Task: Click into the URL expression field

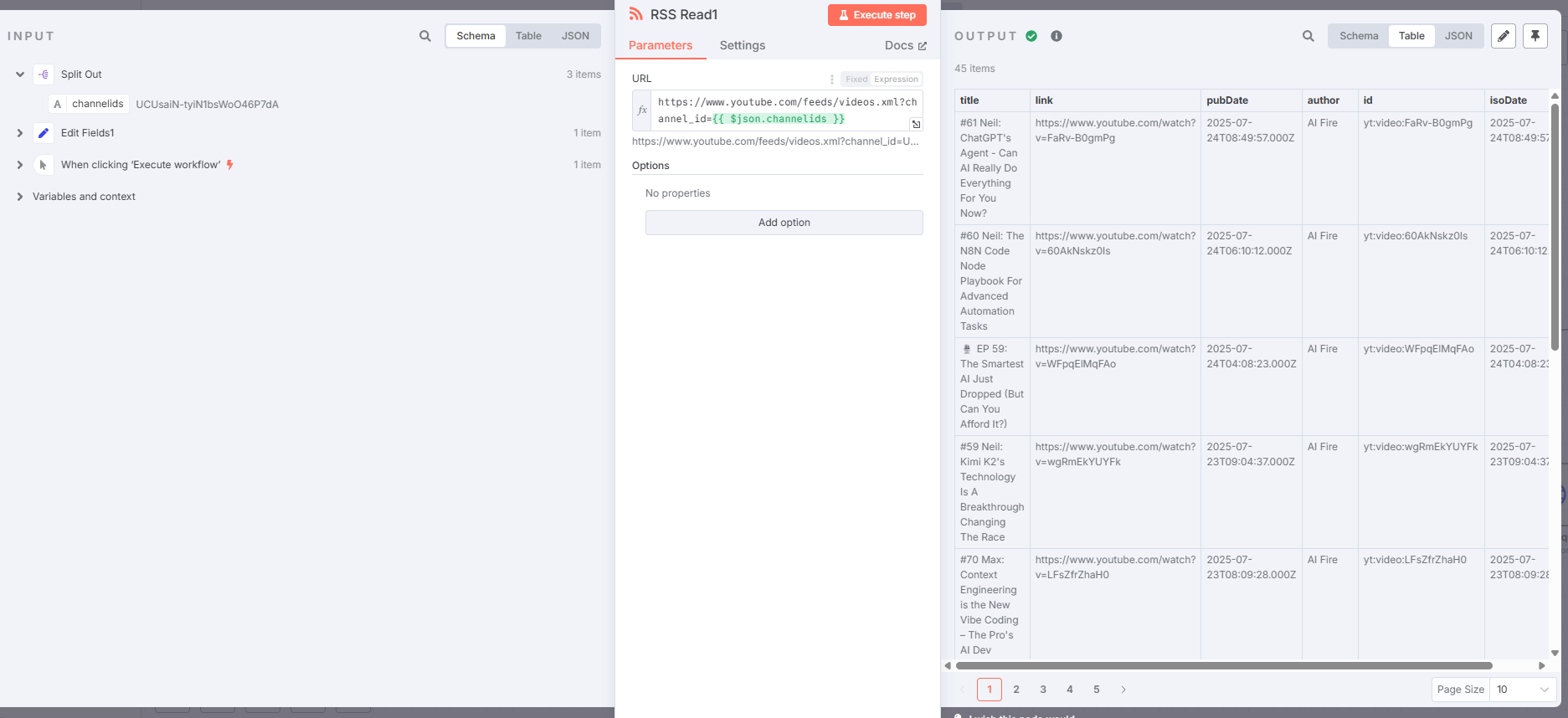Action: [x=787, y=110]
